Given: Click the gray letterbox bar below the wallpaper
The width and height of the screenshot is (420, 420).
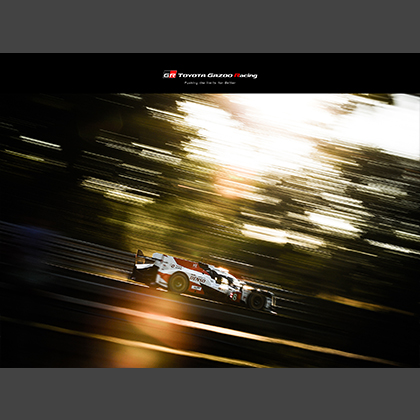Looking at the screenshot, I should 210,394.
